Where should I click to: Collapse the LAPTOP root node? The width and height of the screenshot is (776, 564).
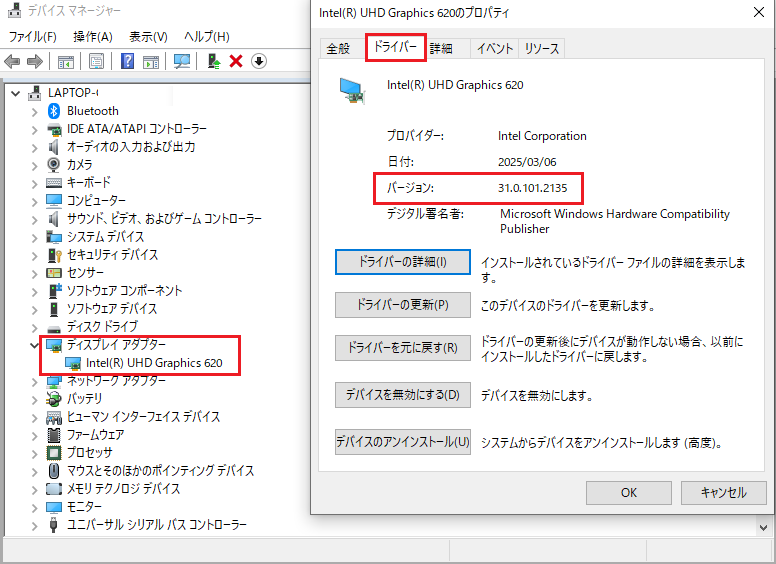point(15,93)
